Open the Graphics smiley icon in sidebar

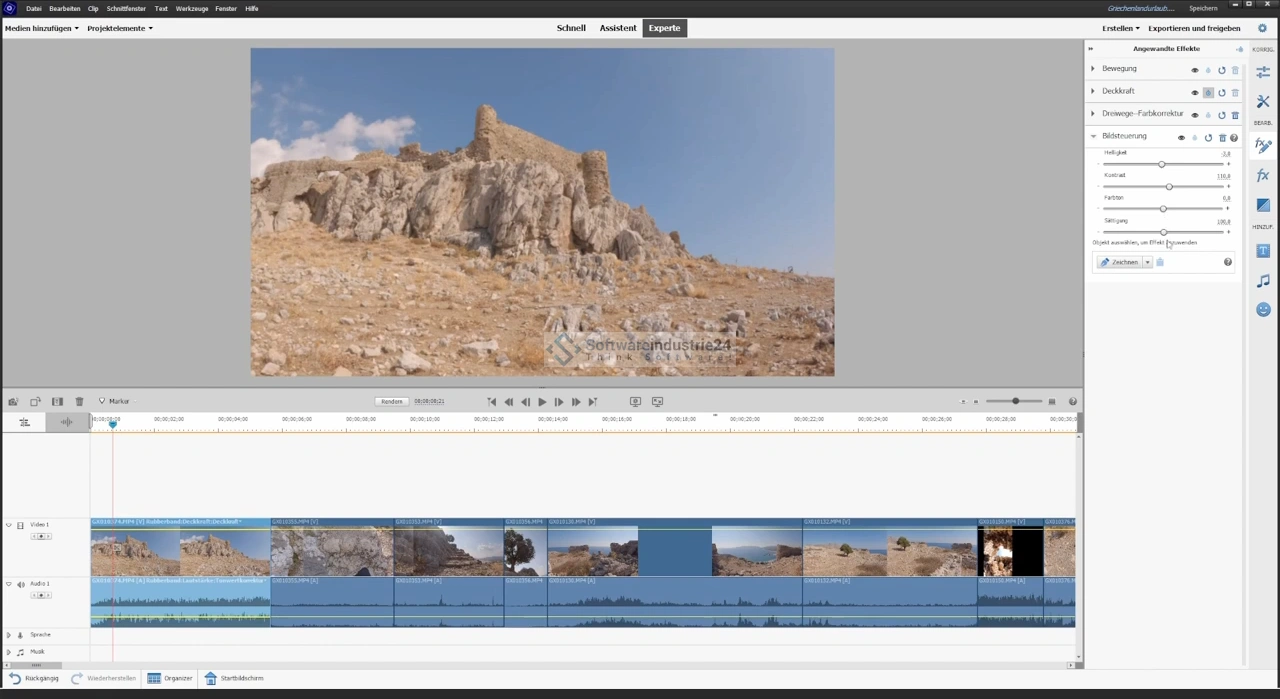1263,310
